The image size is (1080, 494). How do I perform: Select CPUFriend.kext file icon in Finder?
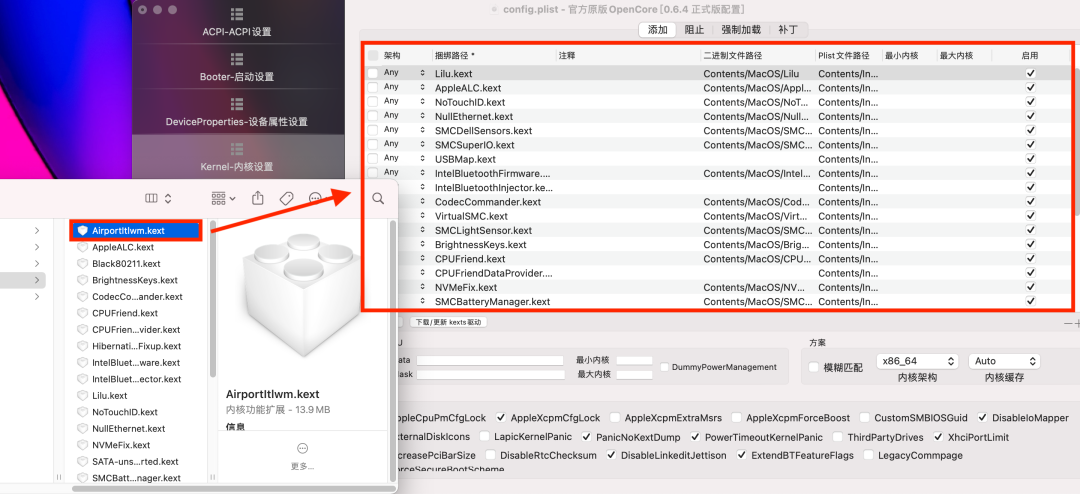(83, 313)
